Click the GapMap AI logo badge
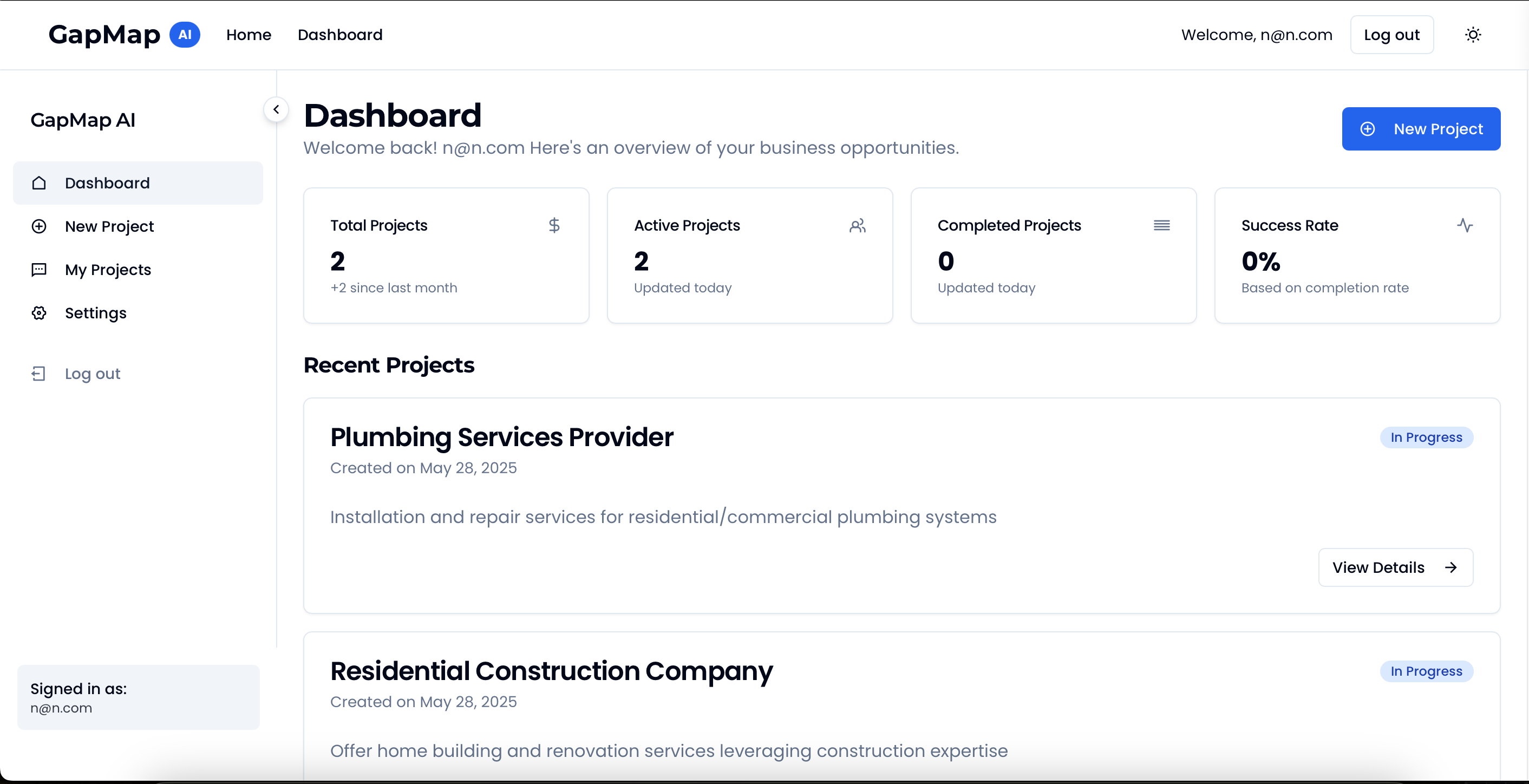The width and height of the screenshot is (1529, 784). 185,35
